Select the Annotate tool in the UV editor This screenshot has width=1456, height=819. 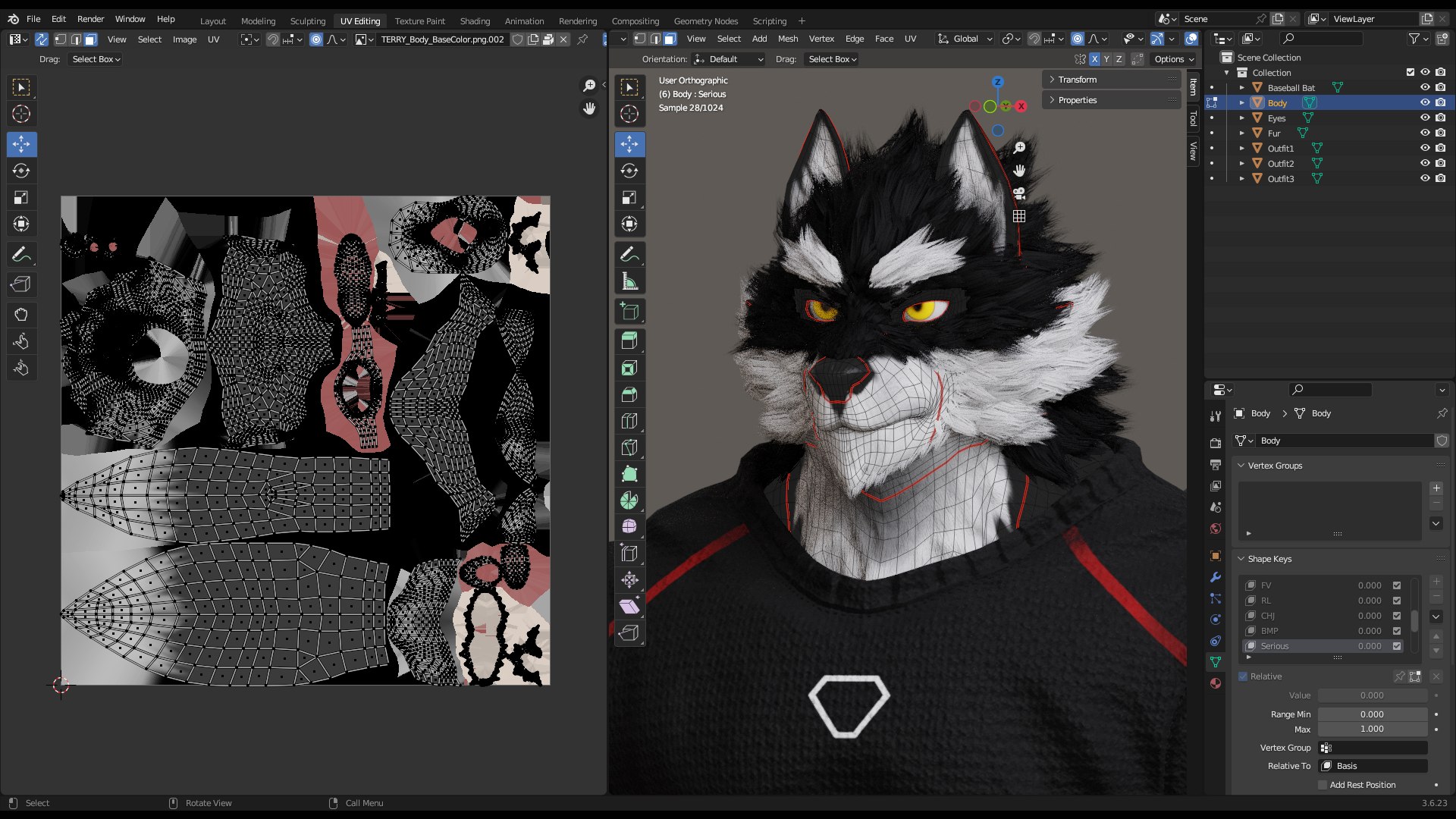click(x=21, y=254)
